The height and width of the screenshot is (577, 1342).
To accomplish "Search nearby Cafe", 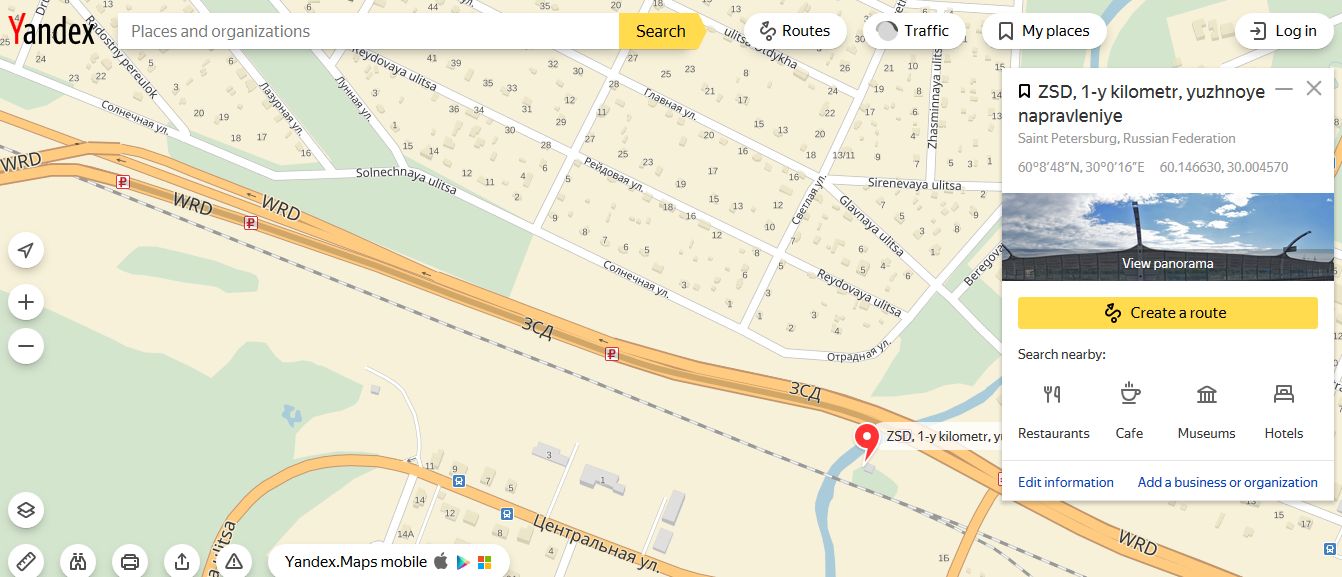I will point(1129,410).
